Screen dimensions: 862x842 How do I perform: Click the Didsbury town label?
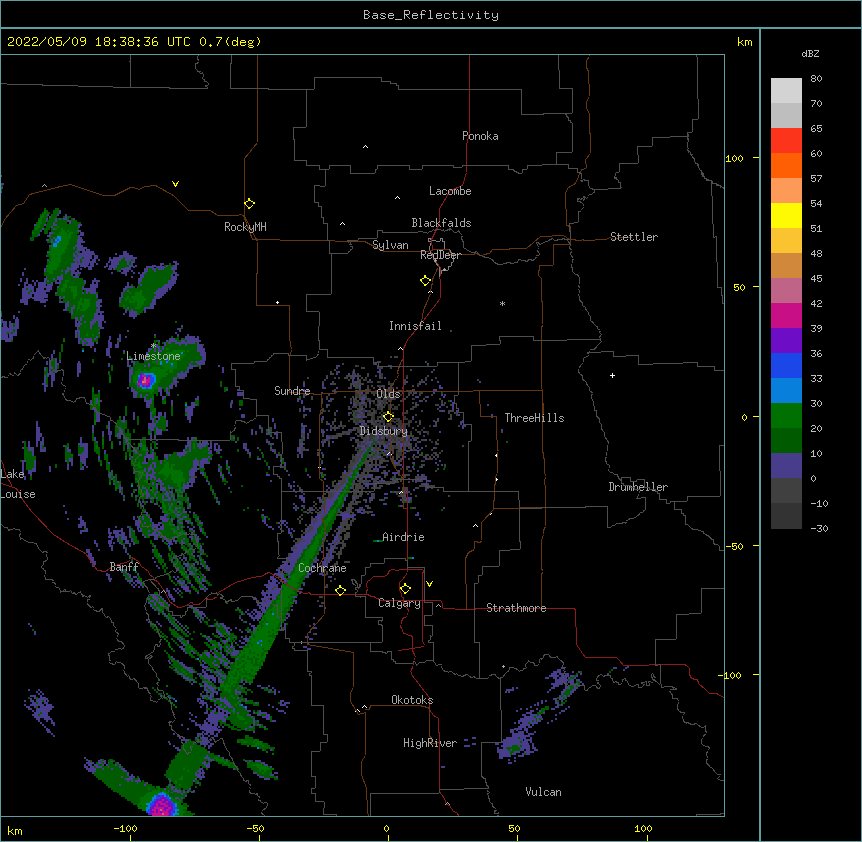click(x=384, y=431)
